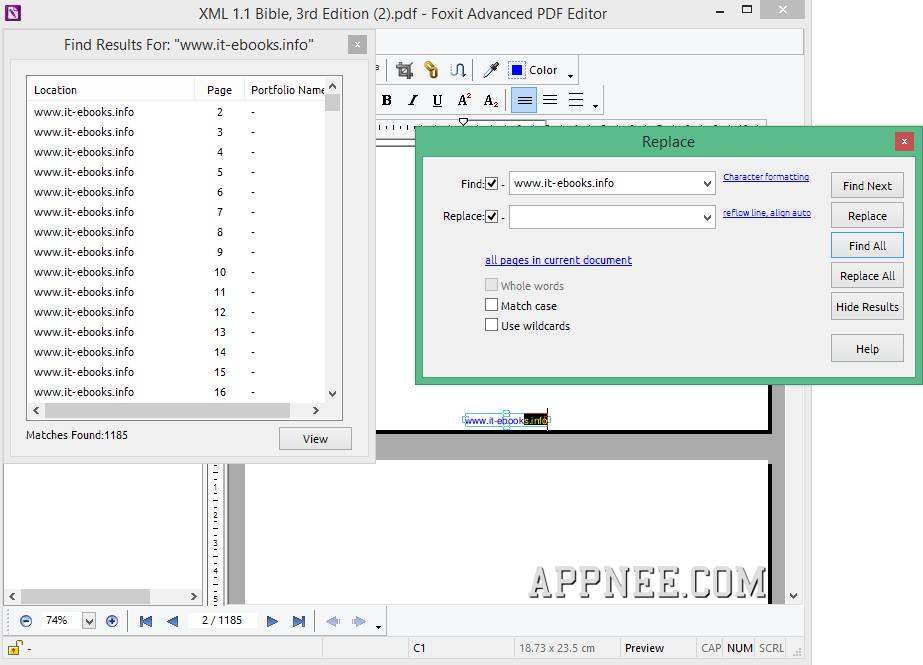Open the Find text dropdown

point(707,184)
